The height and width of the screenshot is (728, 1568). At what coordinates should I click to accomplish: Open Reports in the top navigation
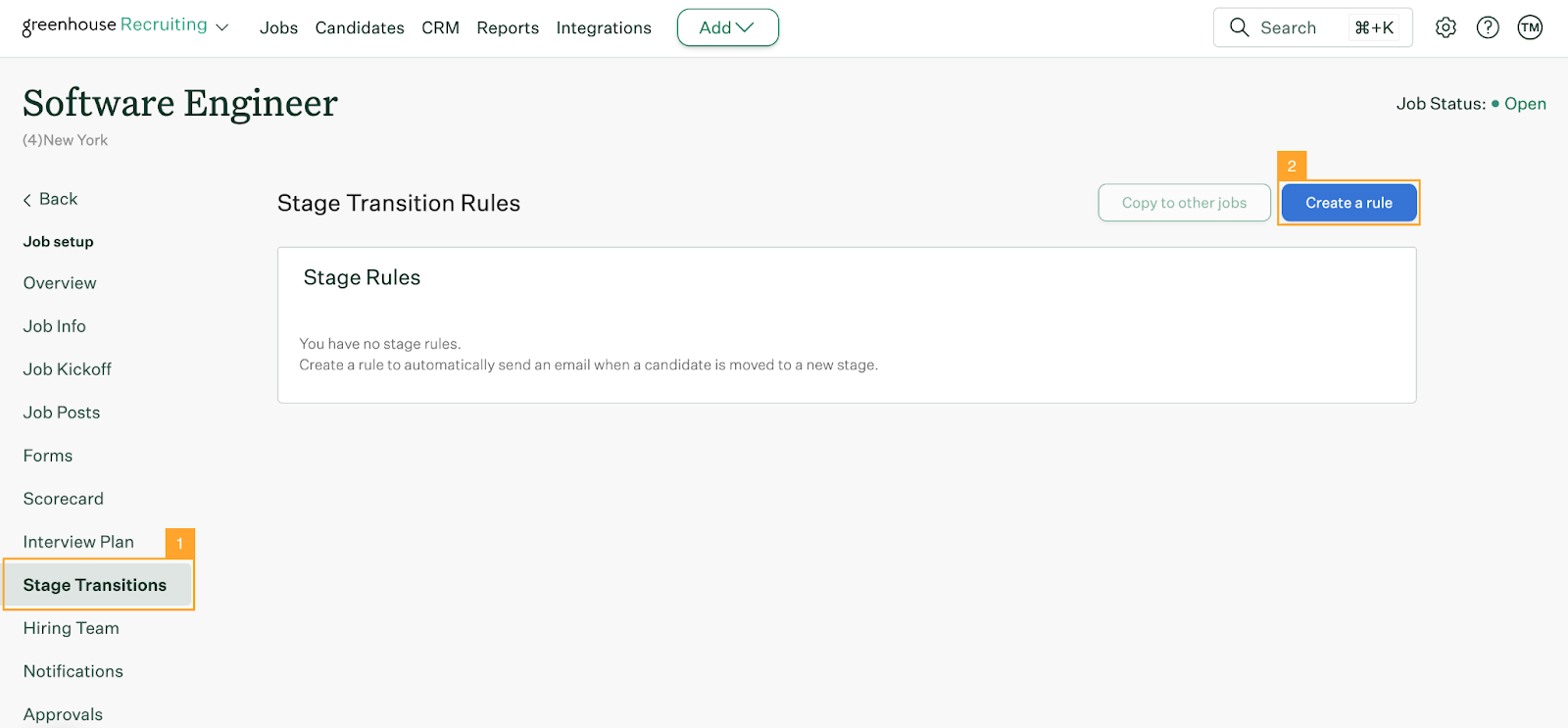pyautogui.click(x=508, y=27)
